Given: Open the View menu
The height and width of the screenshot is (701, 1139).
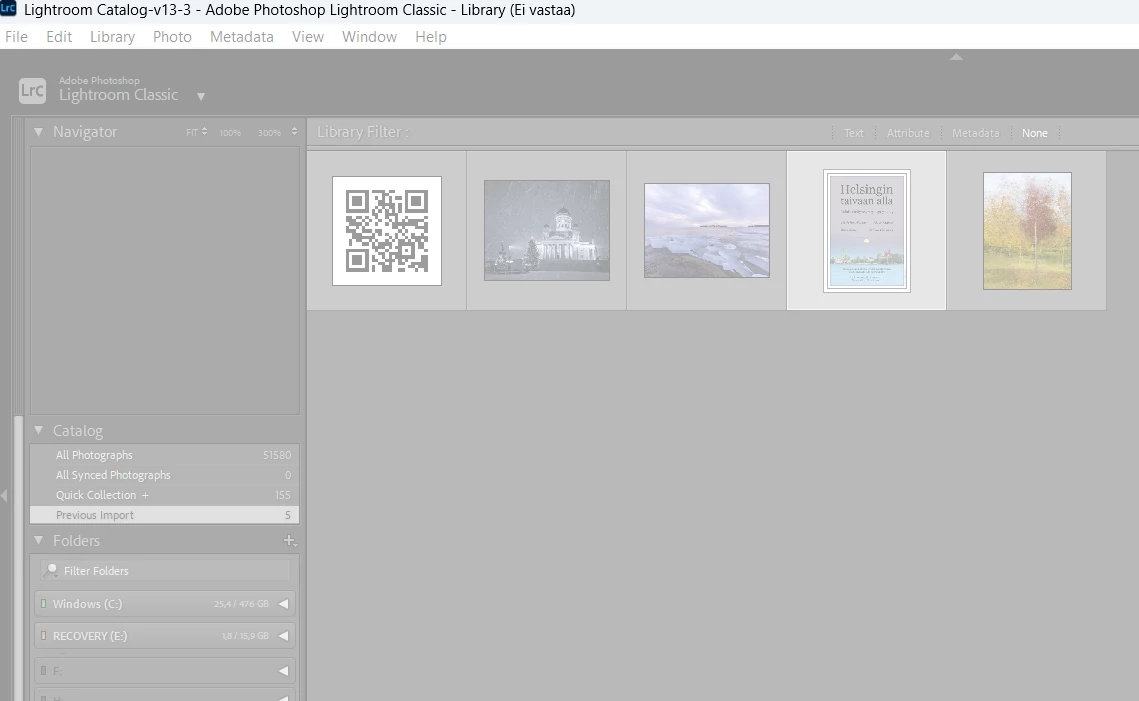Looking at the screenshot, I should [308, 36].
